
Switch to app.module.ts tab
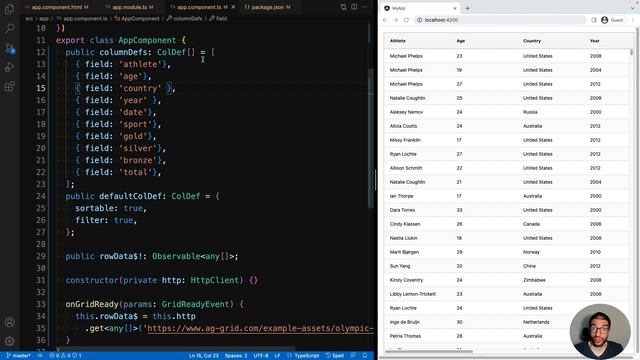click(x=129, y=7)
